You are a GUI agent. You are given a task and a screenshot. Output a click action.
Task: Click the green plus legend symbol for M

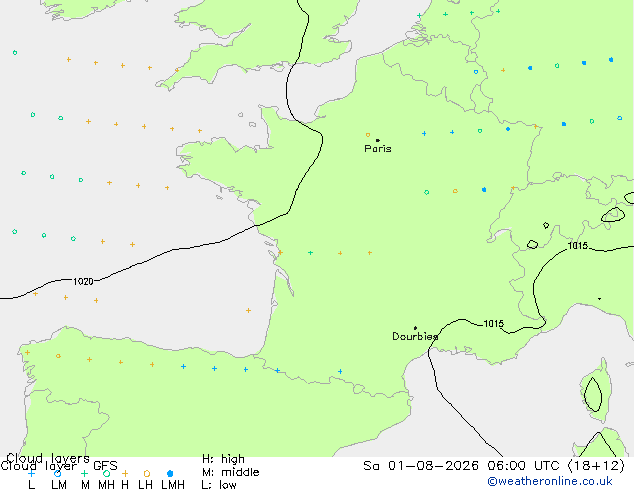[x=84, y=473]
